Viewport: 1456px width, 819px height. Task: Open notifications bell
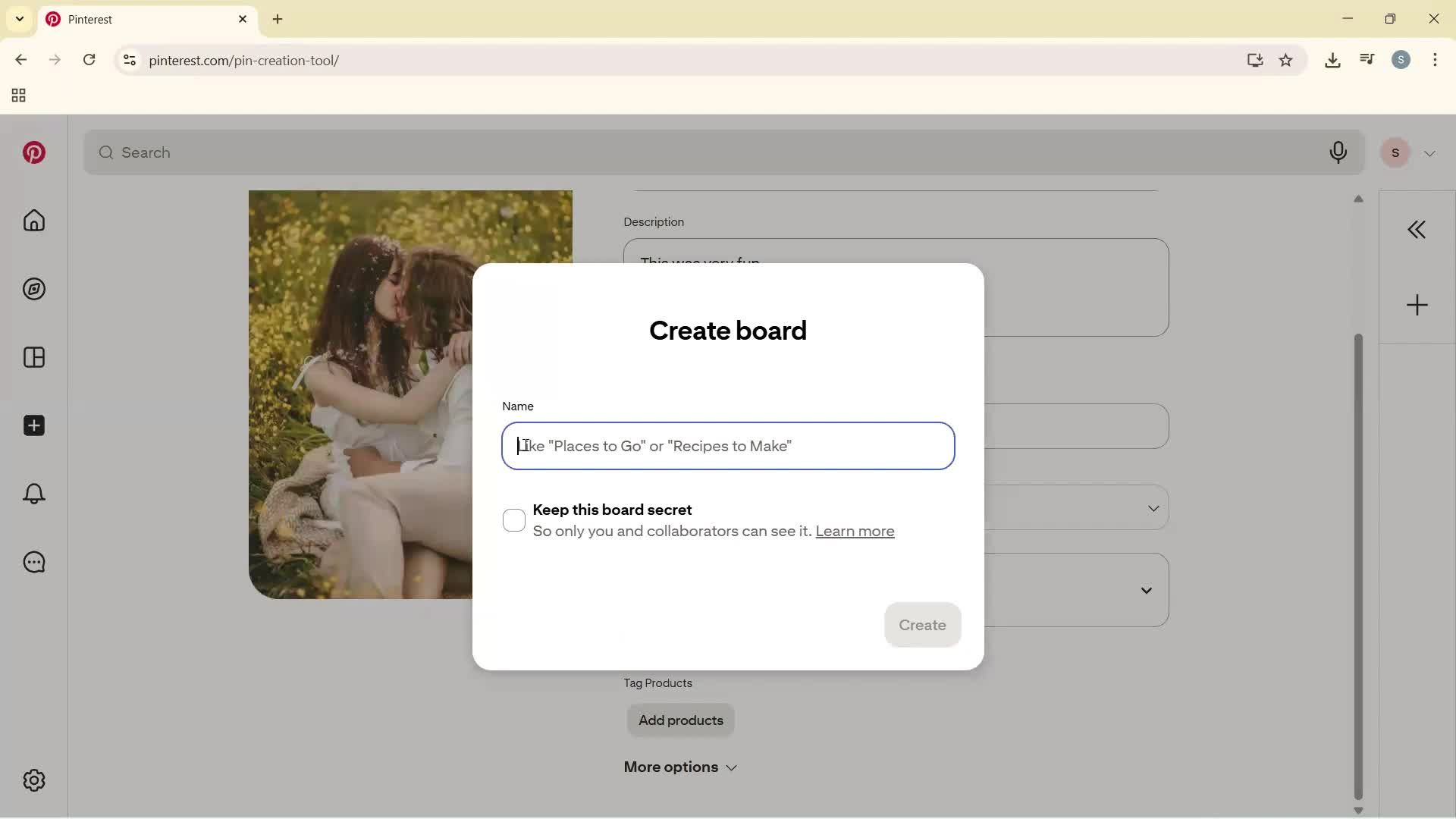[33, 494]
